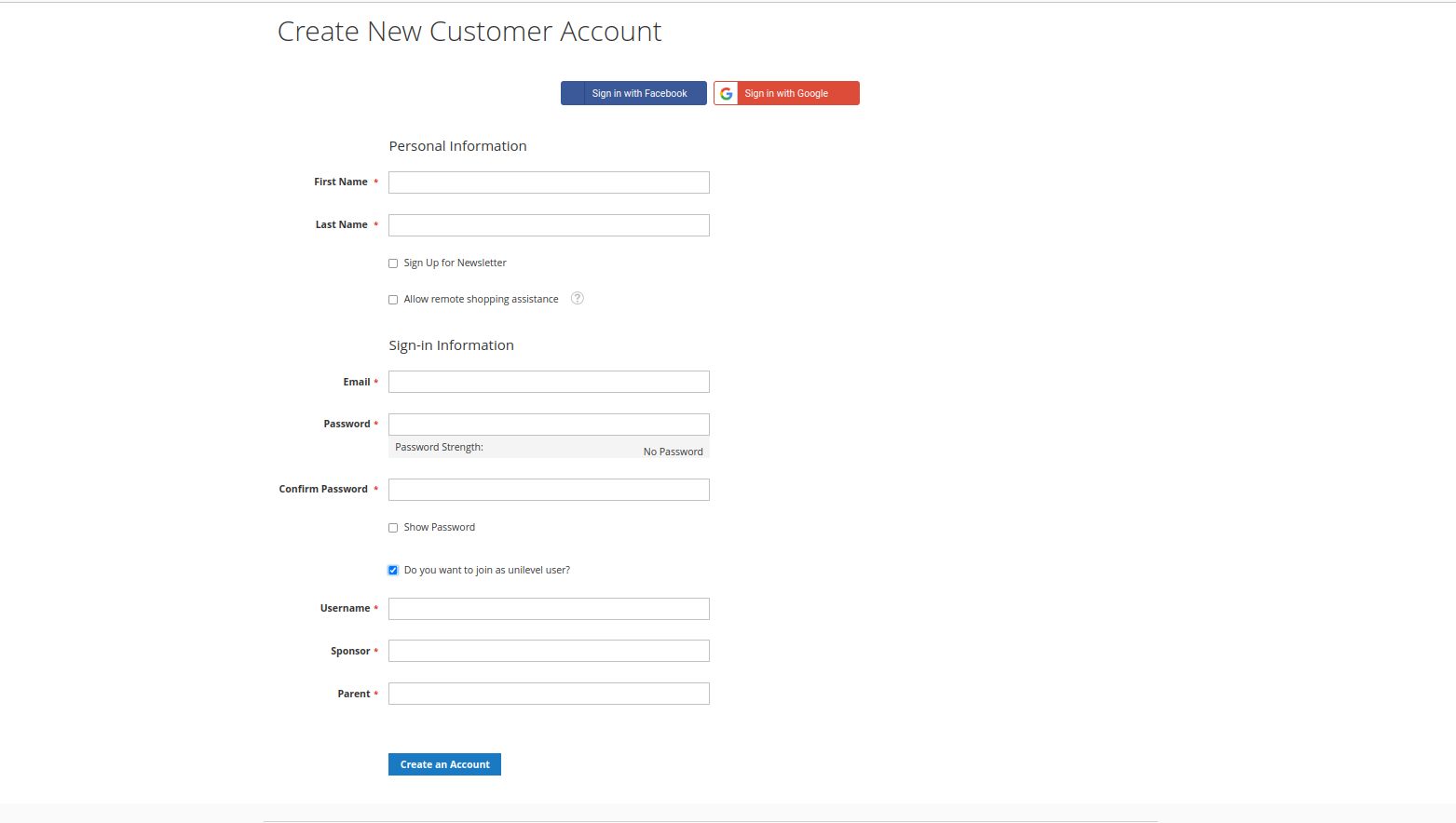
Task: Focus the Email input field
Action: (x=548, y=382)
